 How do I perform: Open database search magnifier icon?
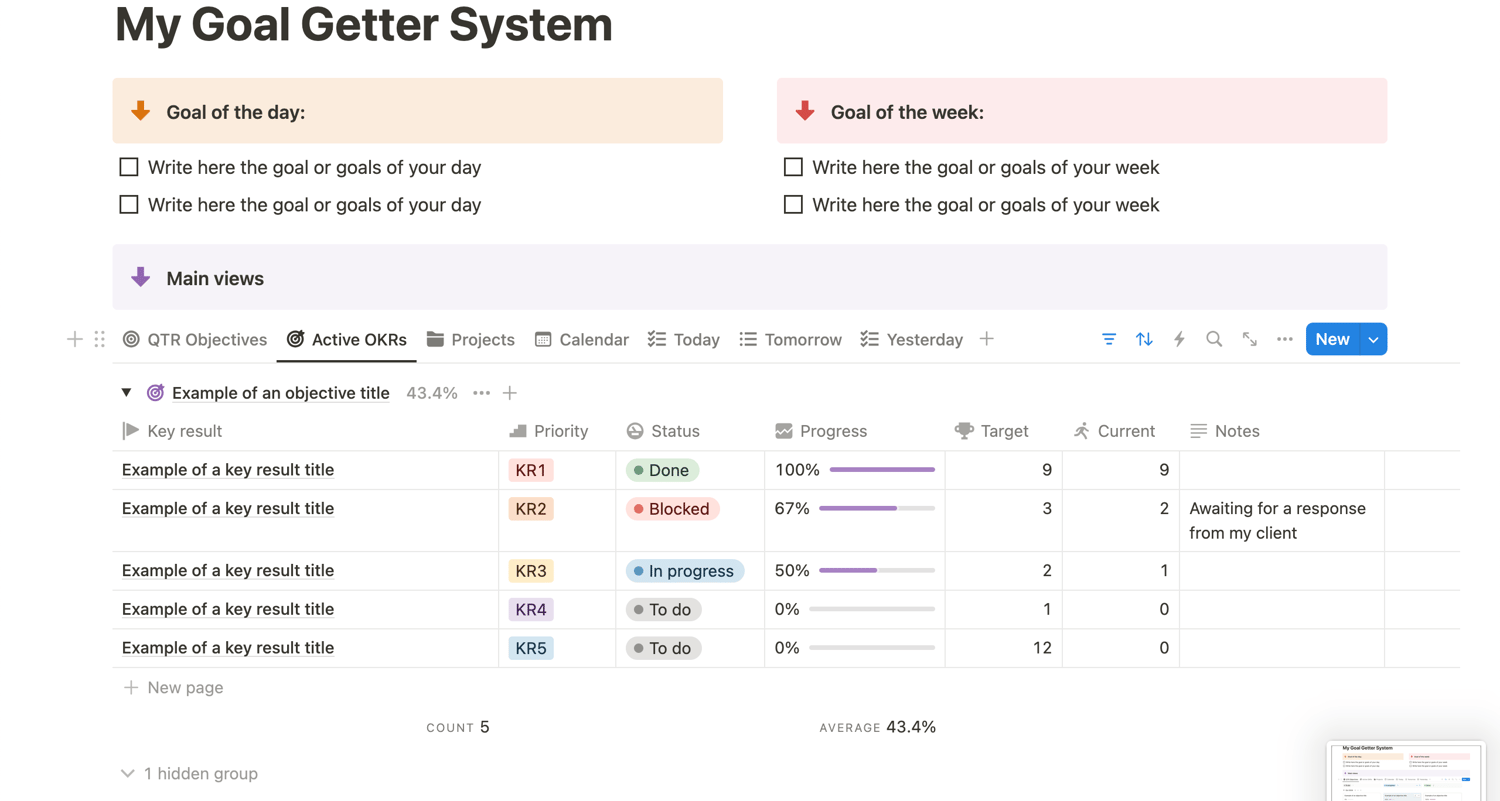click(x=1214, y=339)
